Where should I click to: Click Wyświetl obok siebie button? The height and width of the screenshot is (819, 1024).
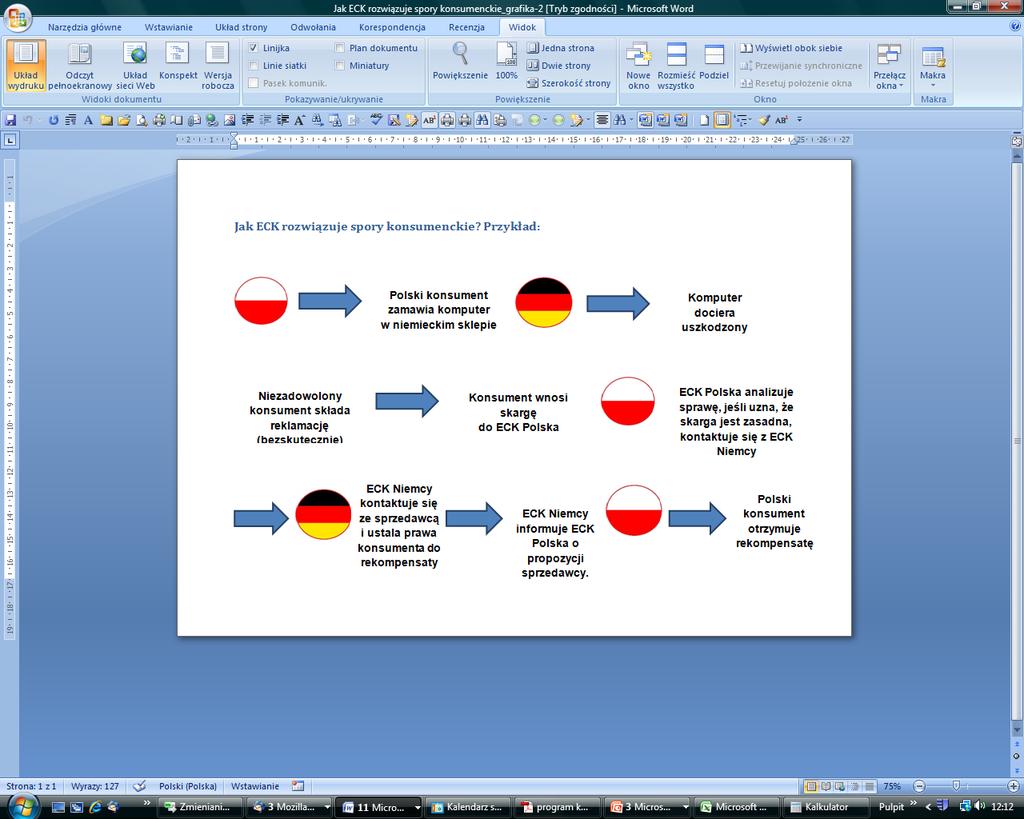pos(791,48)
